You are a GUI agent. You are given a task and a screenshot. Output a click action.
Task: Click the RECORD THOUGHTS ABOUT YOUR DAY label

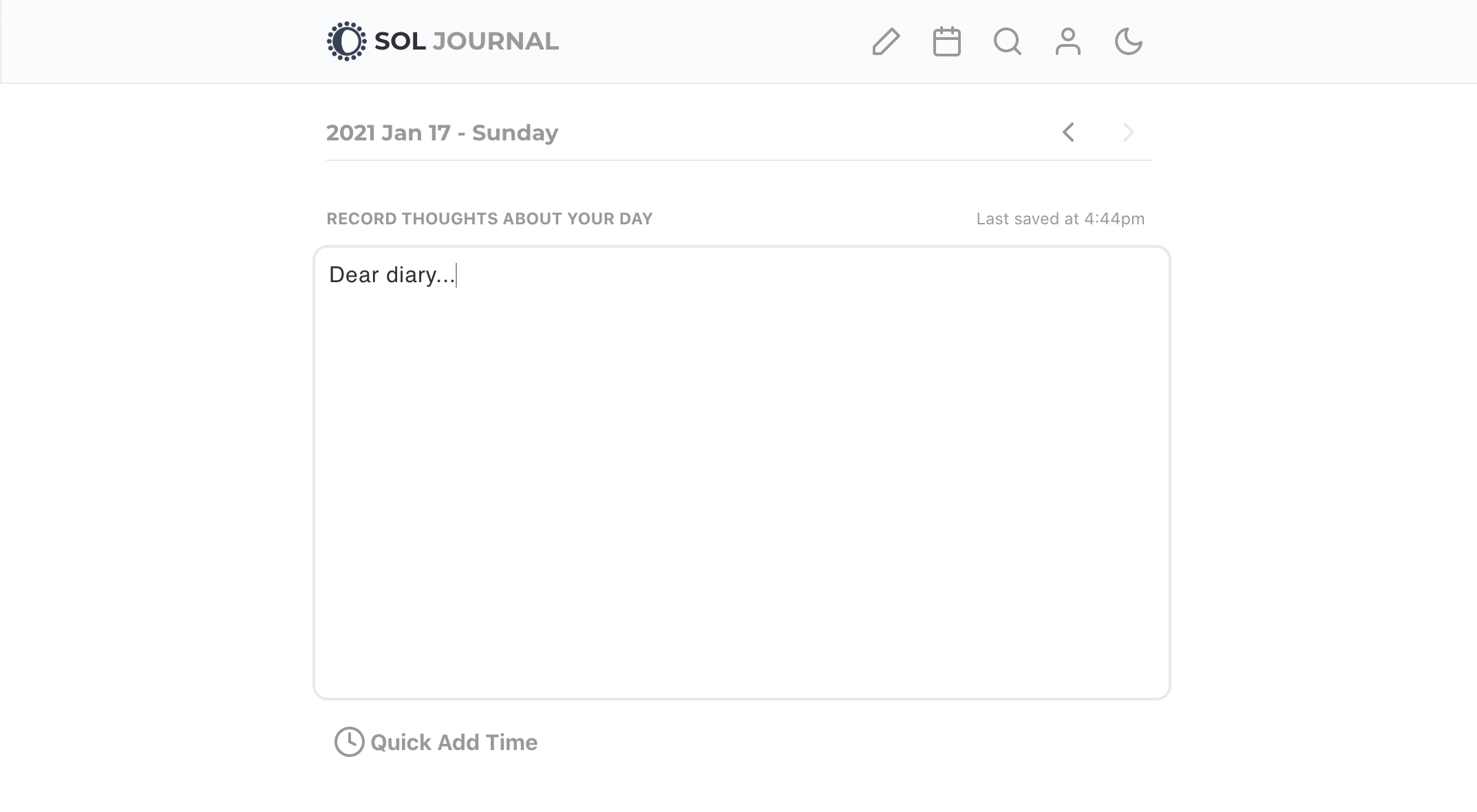(x=489, y=218)
